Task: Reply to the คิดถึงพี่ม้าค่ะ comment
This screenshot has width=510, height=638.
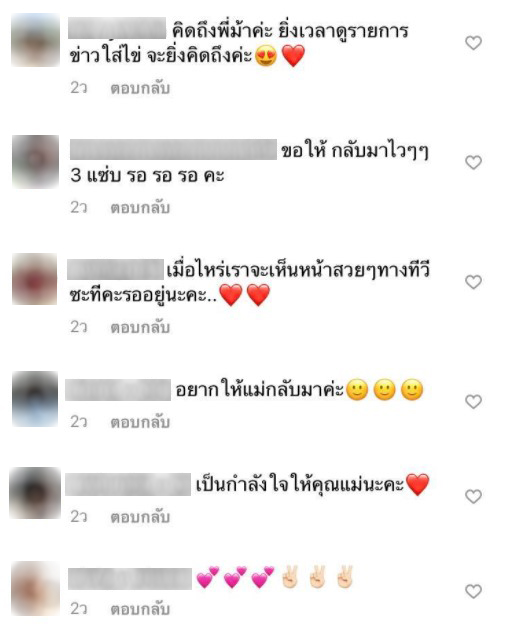Action: coord(140,88)
